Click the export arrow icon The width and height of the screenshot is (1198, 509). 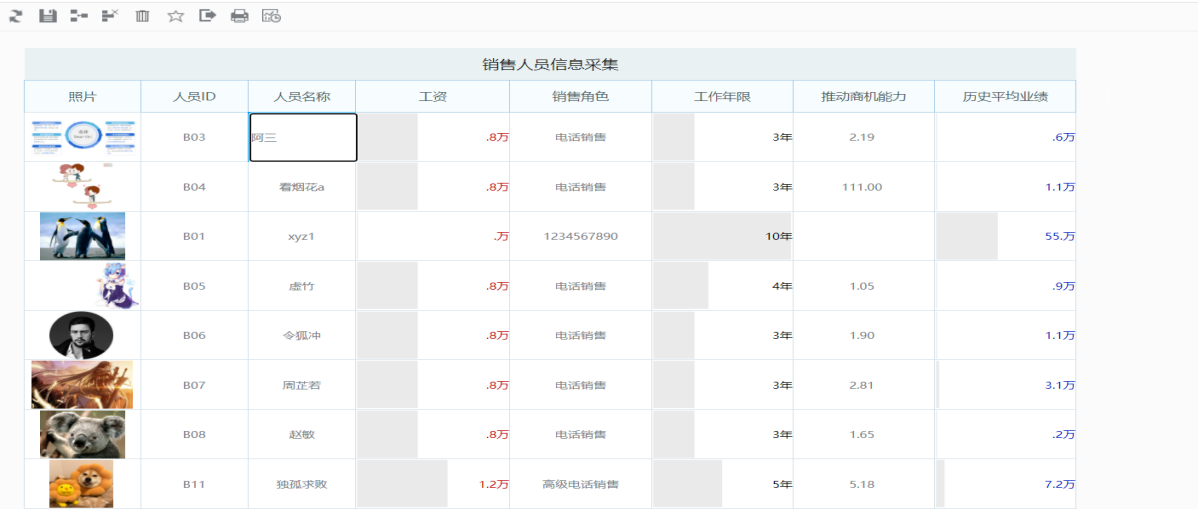208,15
